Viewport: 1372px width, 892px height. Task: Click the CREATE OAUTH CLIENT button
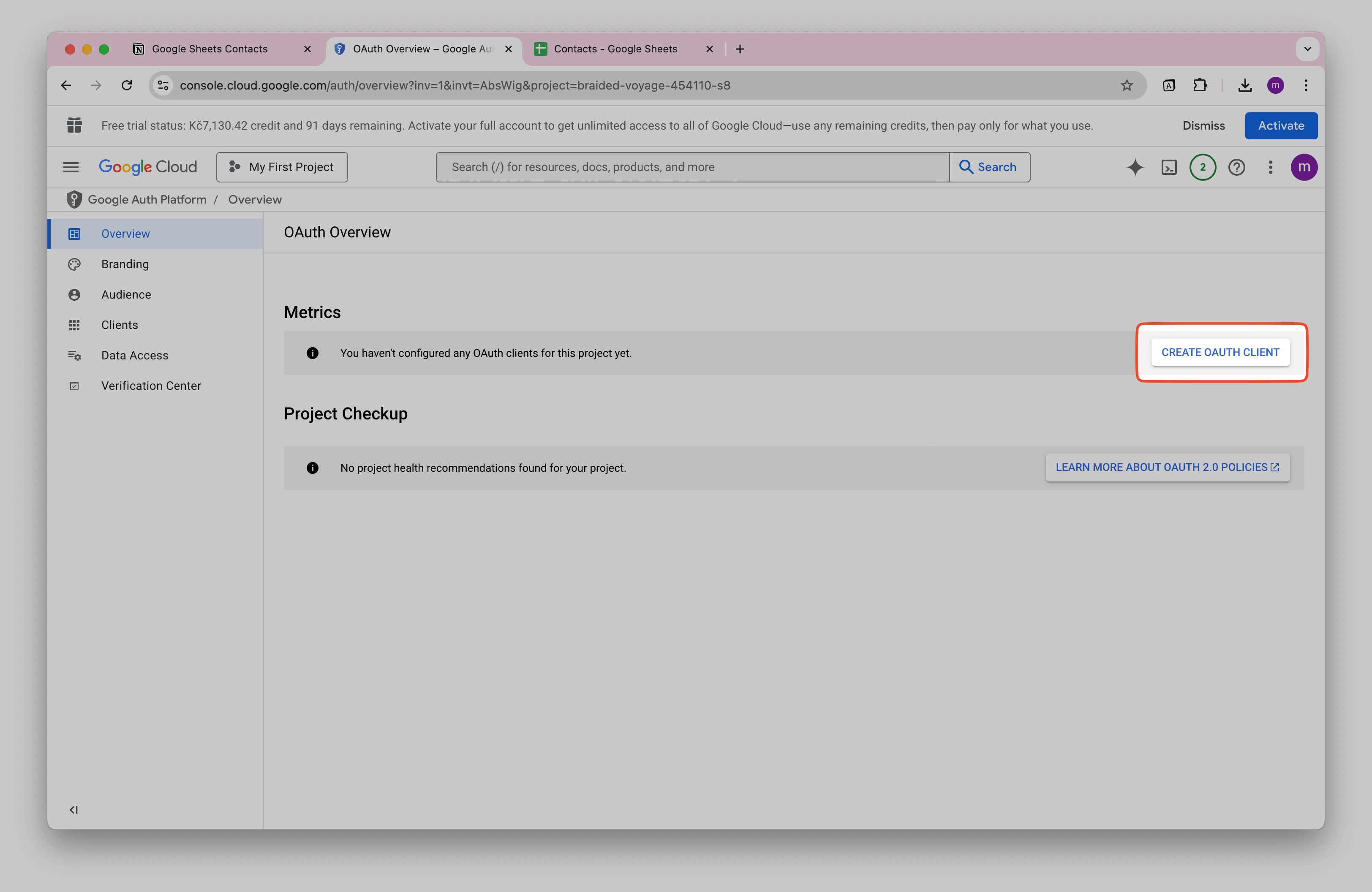1220,352
